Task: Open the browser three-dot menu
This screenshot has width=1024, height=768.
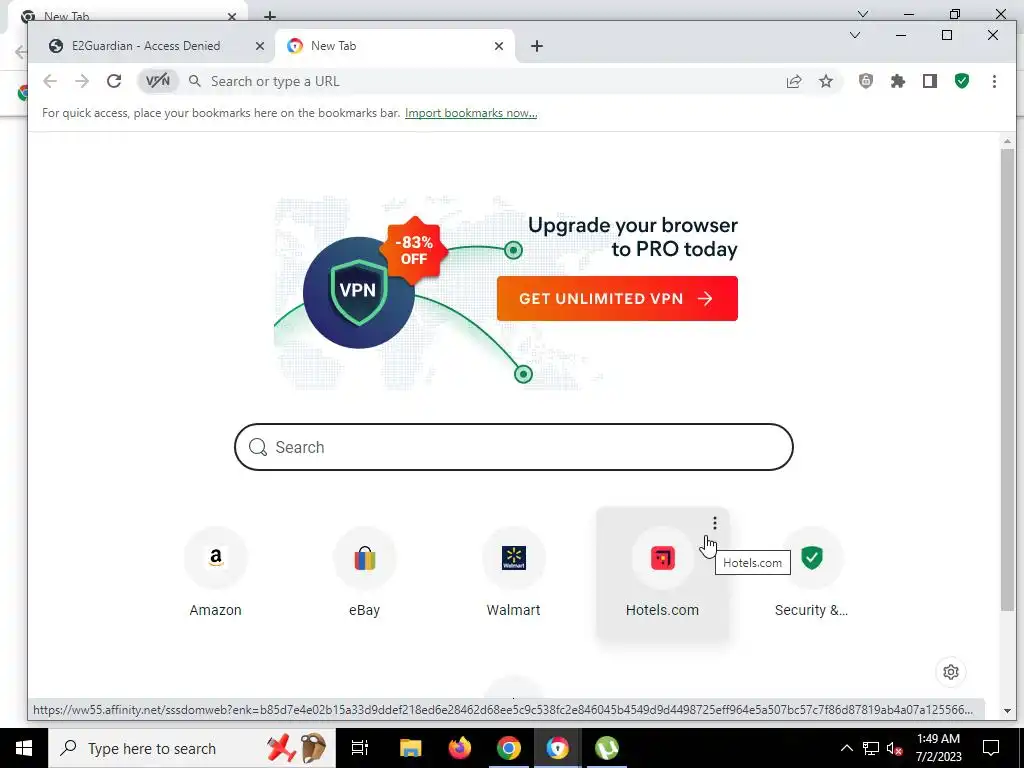Action: (994, 81)
